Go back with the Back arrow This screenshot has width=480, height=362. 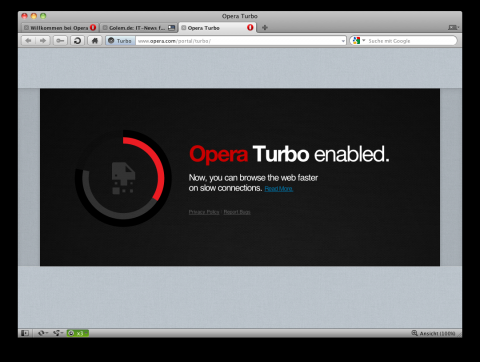(29, 41)
